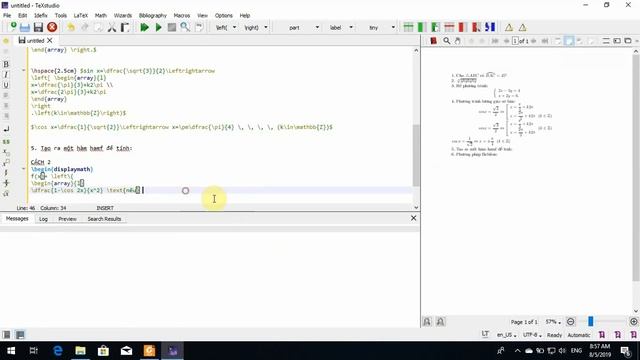Switch to the Log tab
The image size is (640, 360).
coord(43,219)
